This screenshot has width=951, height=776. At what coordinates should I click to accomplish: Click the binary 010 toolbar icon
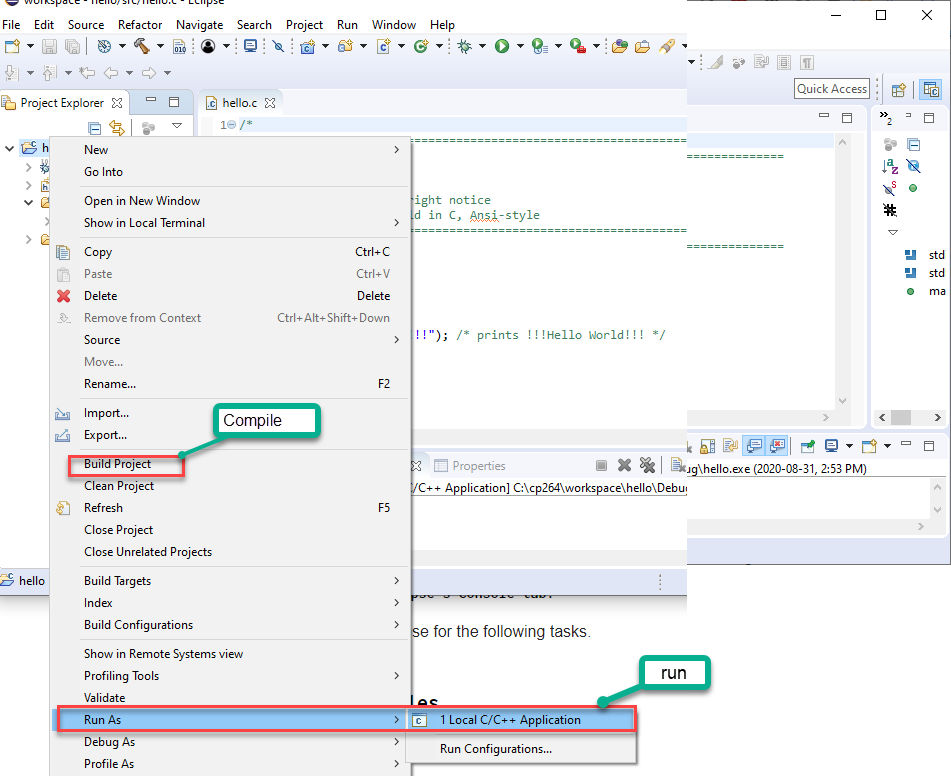(x=180, y=46)
